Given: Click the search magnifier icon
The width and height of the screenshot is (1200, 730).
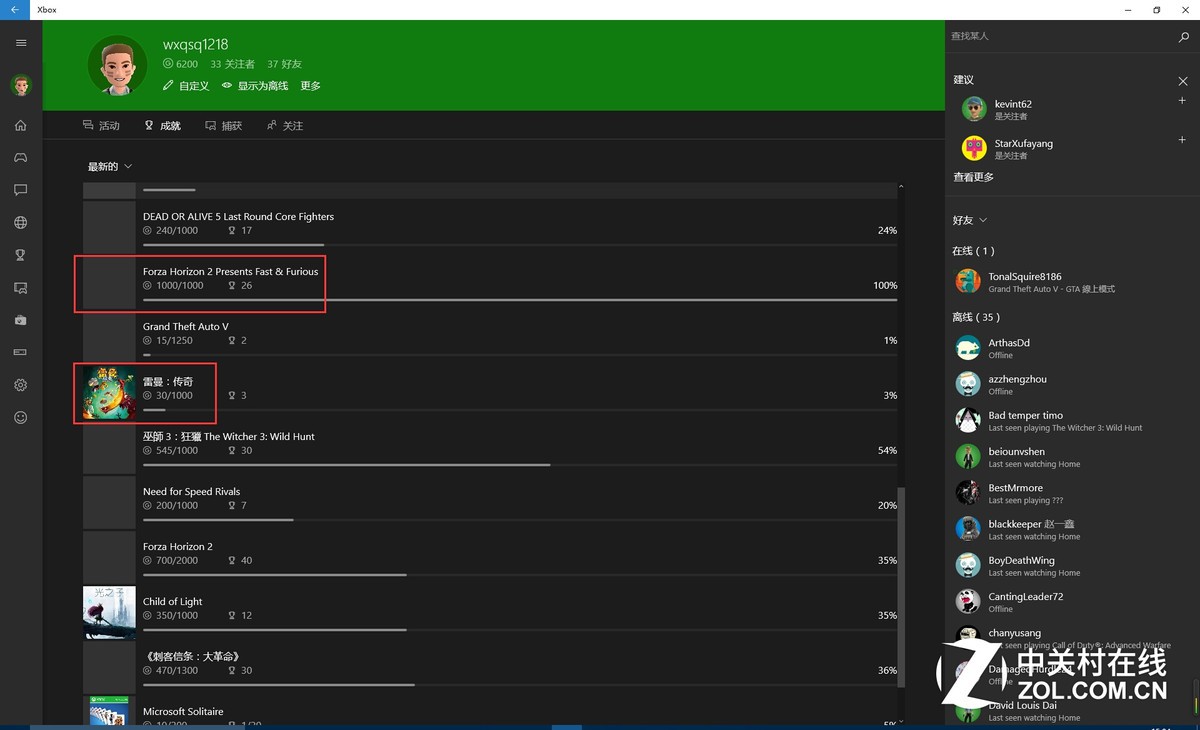Looking at the screenshot, I should click(1184, 37).
